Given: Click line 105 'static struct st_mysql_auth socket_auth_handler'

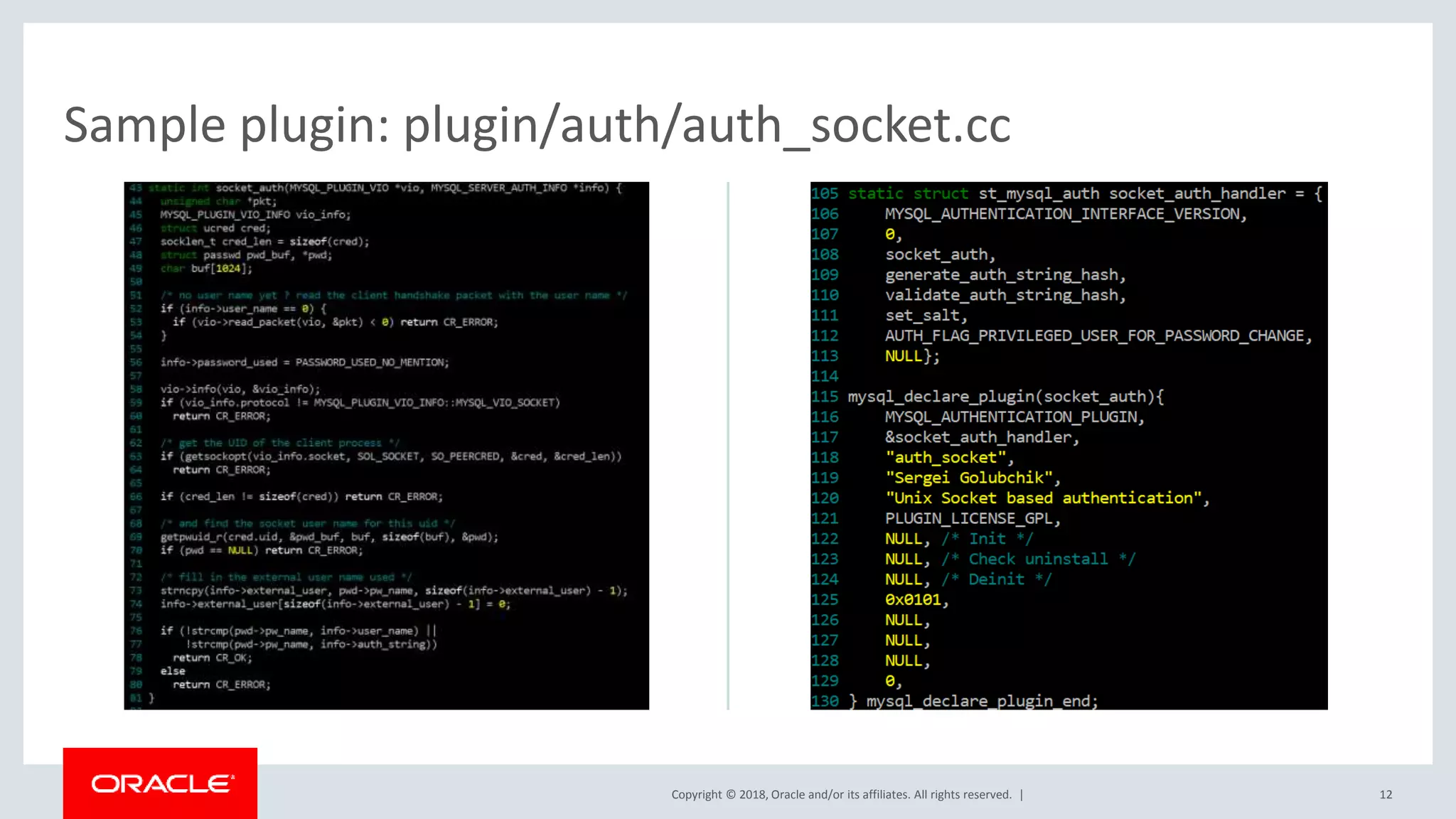Looking at the screenshot, I should [1067, 193].
